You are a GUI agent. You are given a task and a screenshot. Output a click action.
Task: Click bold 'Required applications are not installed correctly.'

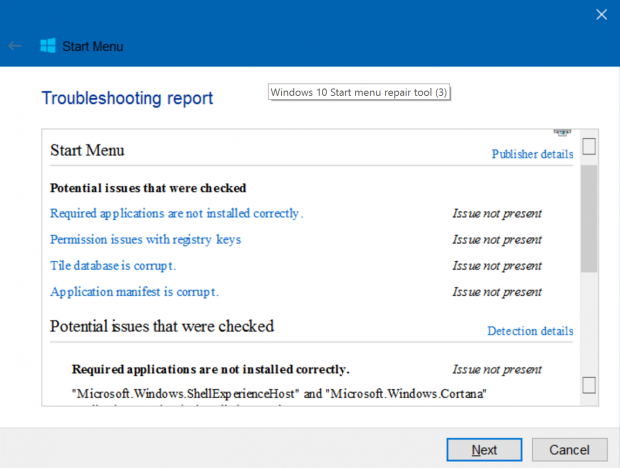click(x=211, y=369)
